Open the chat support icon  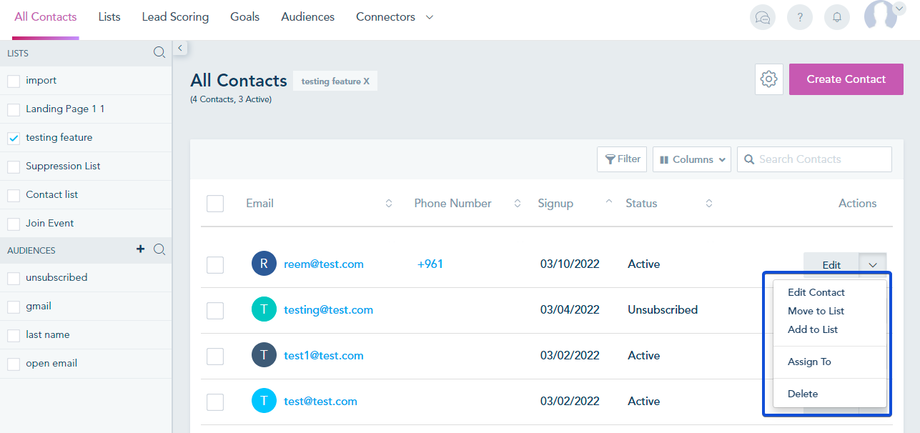pos(764,17)
